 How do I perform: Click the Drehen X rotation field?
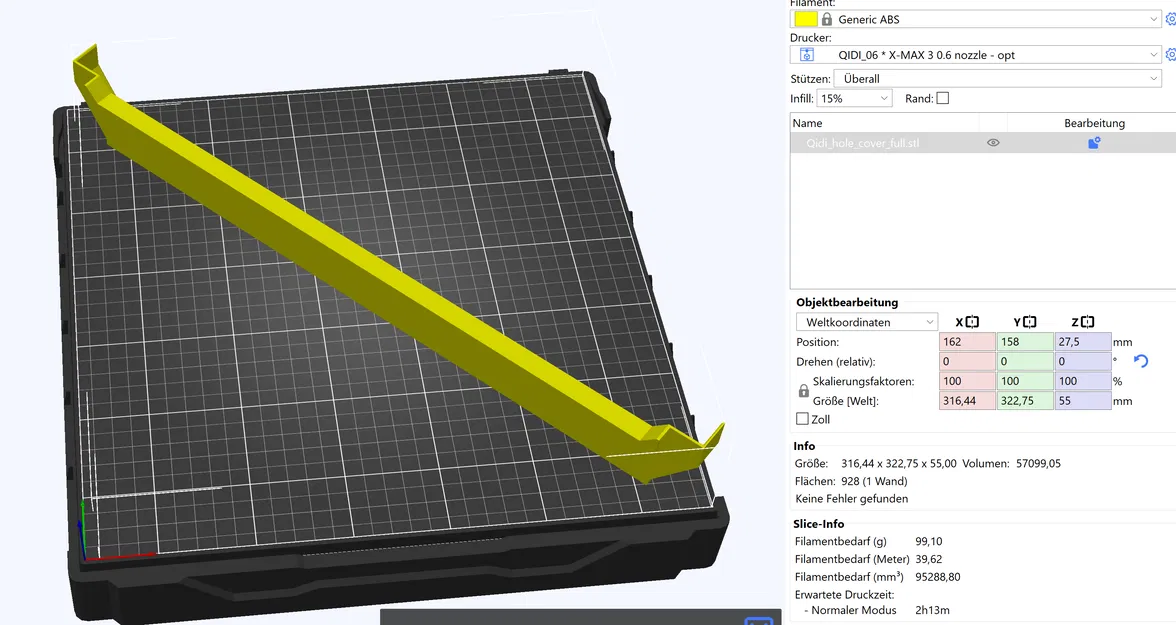point(967,361)
